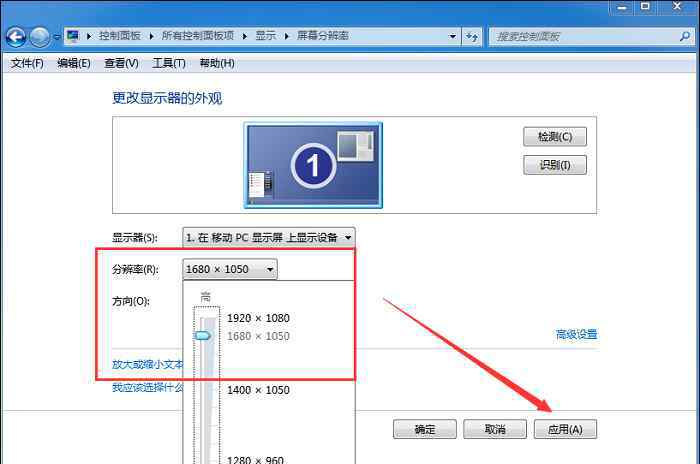Screen dimensions: 700x464
Task: Open the recent pages arrow beside Forward
Action: tap(57, 38)
